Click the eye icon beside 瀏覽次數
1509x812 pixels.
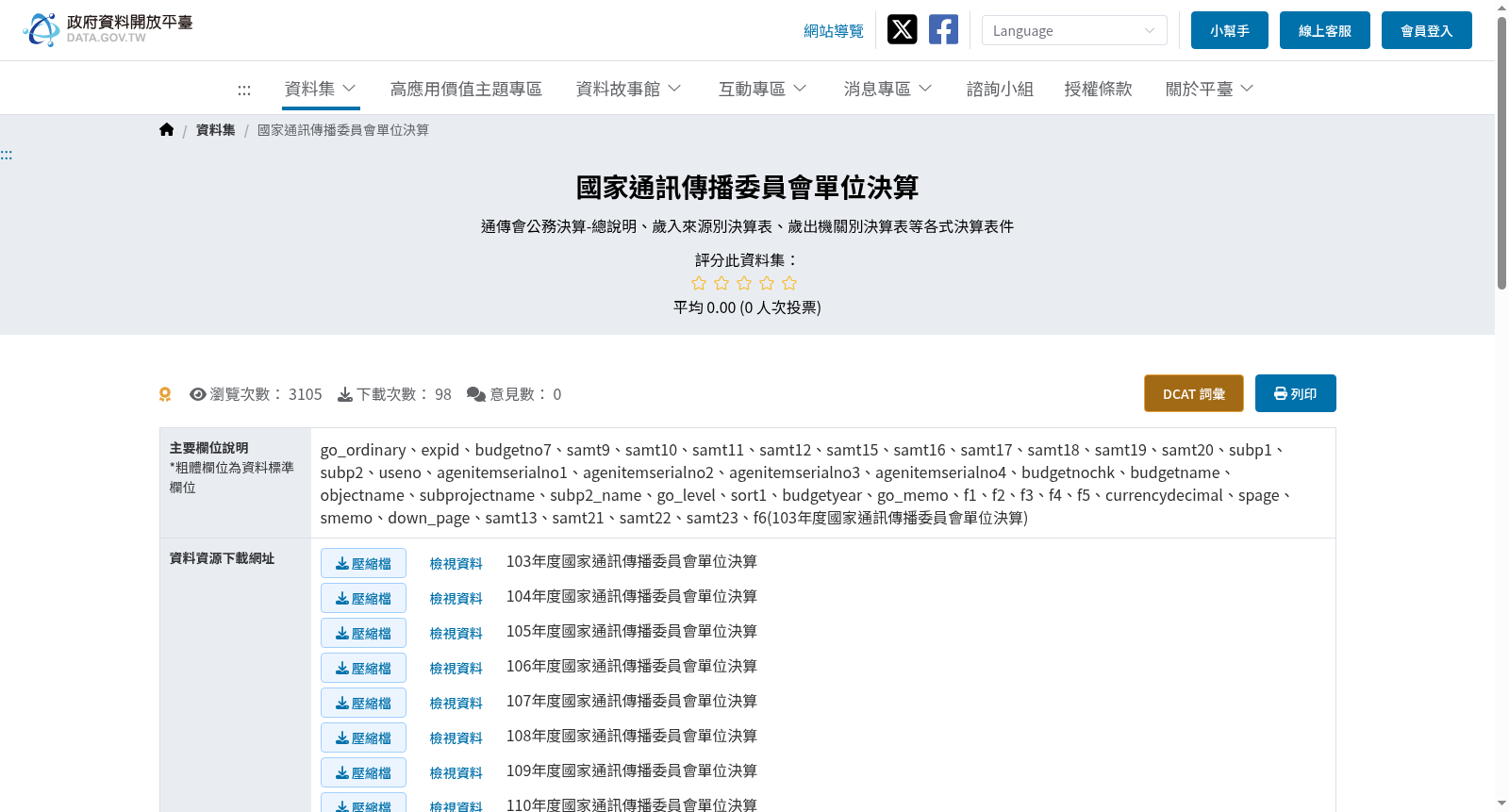click(198, 394)
